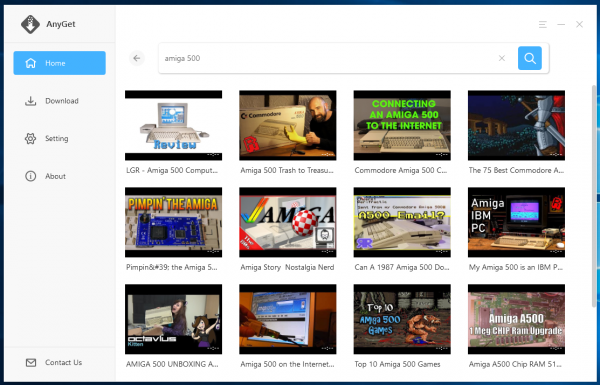Click 'Top 10 Amiga 500 Games' title
Viewport: 600px width, 385px height.
pos(397,364)
